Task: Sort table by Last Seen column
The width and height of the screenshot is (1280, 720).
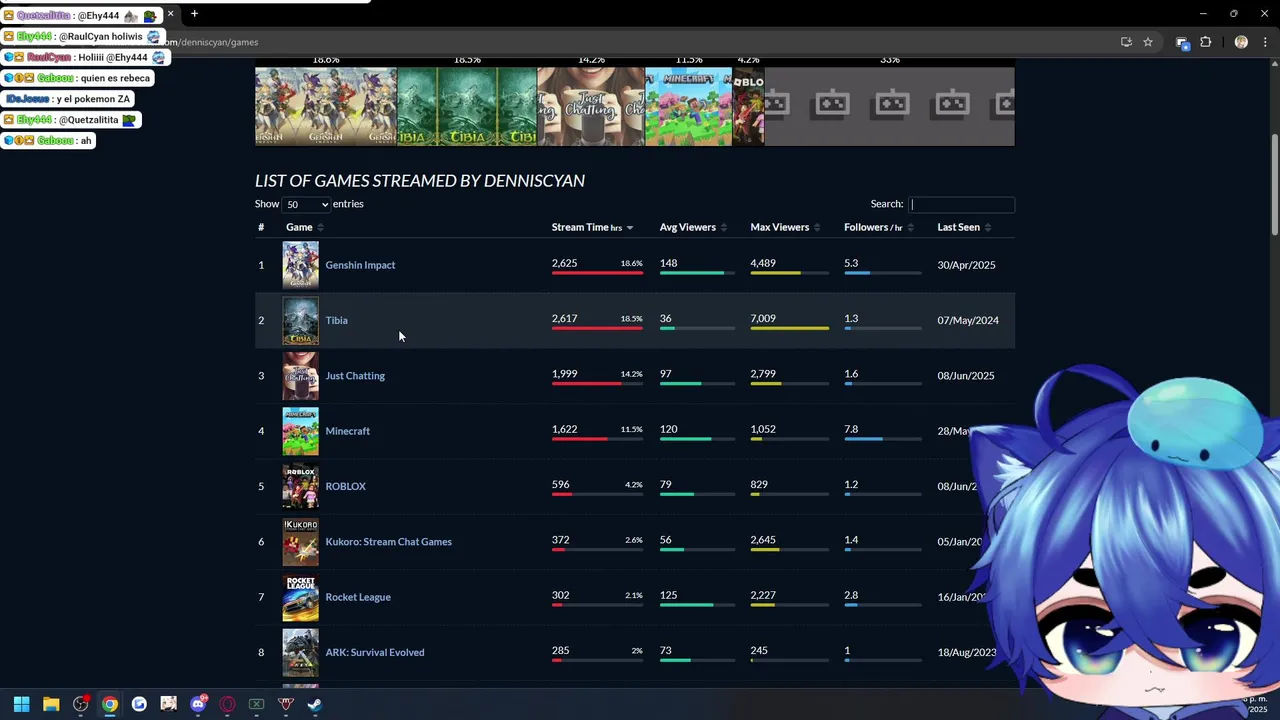Action: tap(964, 227)
